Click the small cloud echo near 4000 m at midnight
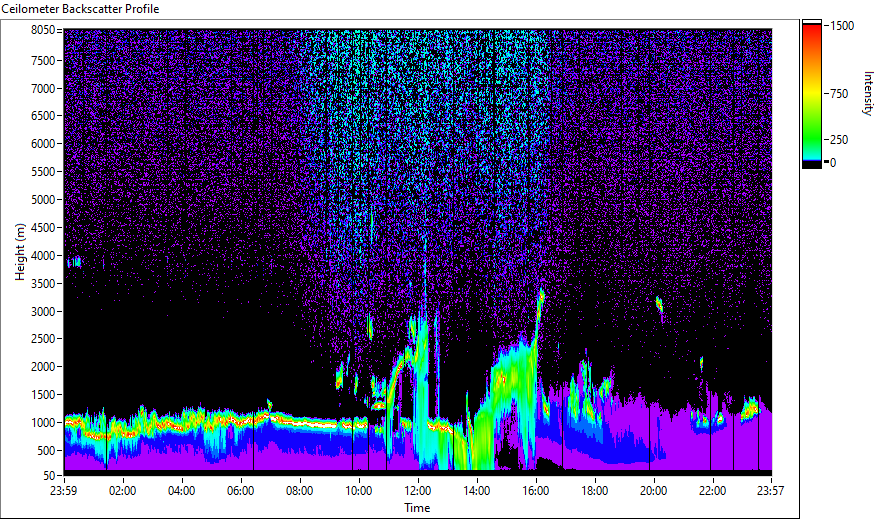The width and height of the screenshot is (878, 519). (74, 262)
